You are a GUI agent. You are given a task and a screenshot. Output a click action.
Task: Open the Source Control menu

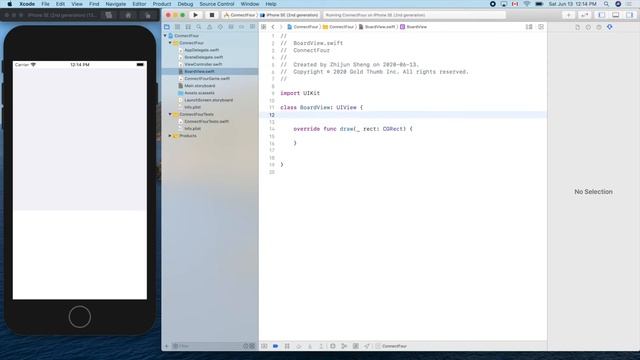[217, 4]
